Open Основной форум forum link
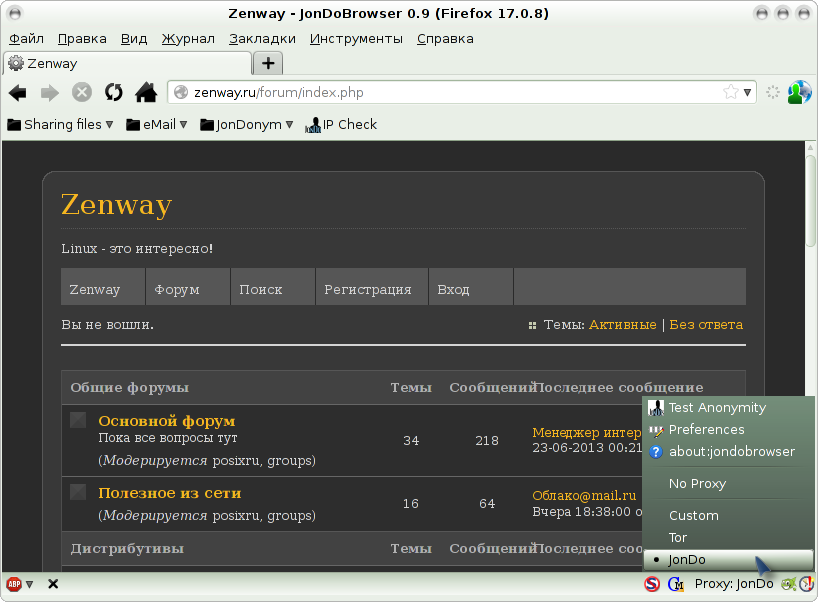This screenshot has height=602, width=818. tap(166, 421)
